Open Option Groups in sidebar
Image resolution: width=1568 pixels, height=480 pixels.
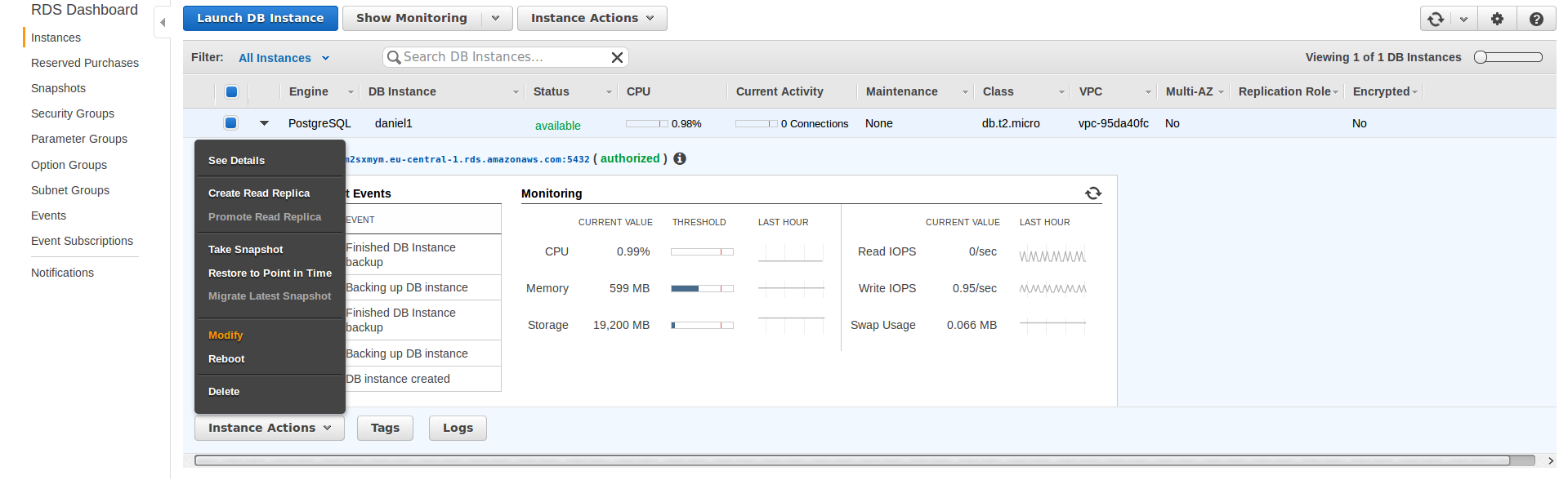(x=69, y=165)
